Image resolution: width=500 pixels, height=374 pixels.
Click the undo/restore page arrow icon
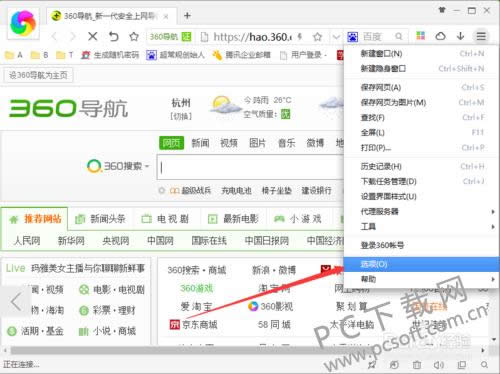point(113,36)
